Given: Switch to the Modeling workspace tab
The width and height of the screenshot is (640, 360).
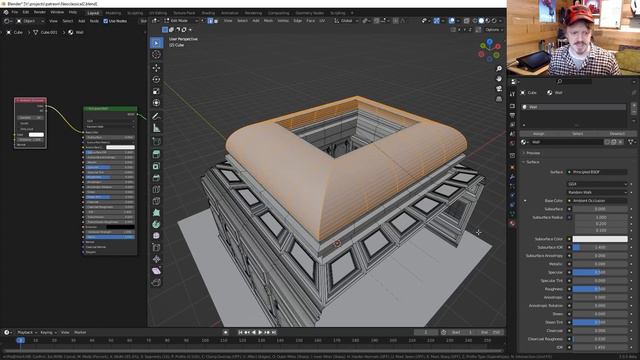Looking at the screenshot, I should tap(113, 13).
